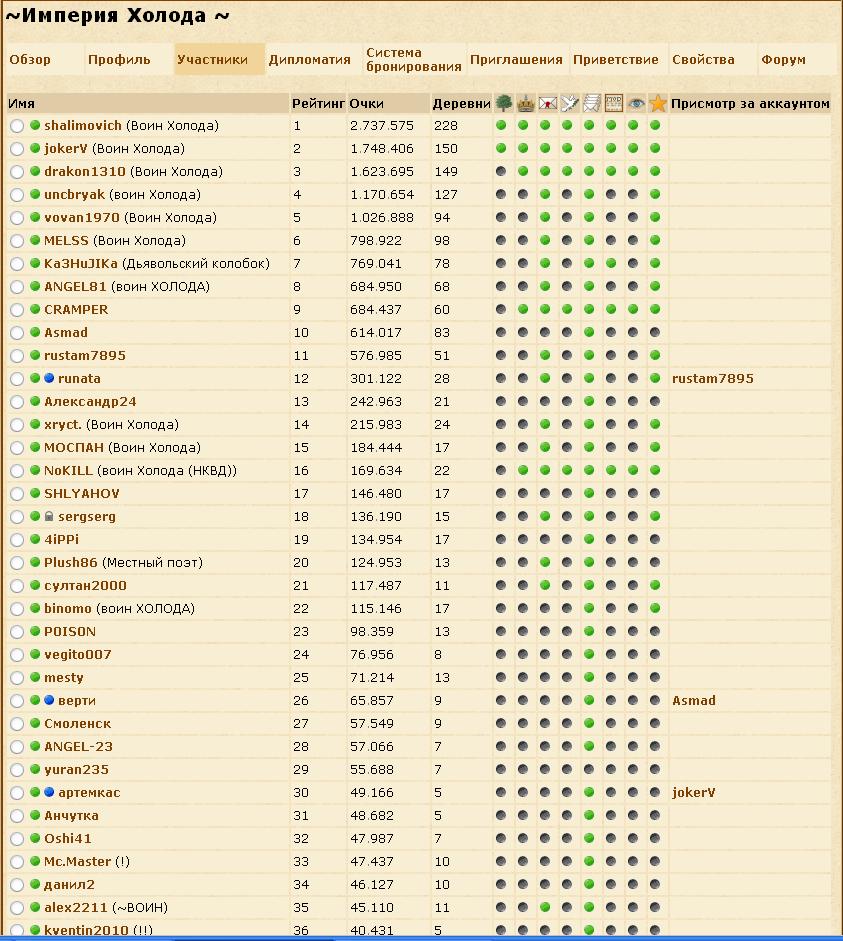Open sitter link rustam7895 in runata row

(x=713, y=378)
